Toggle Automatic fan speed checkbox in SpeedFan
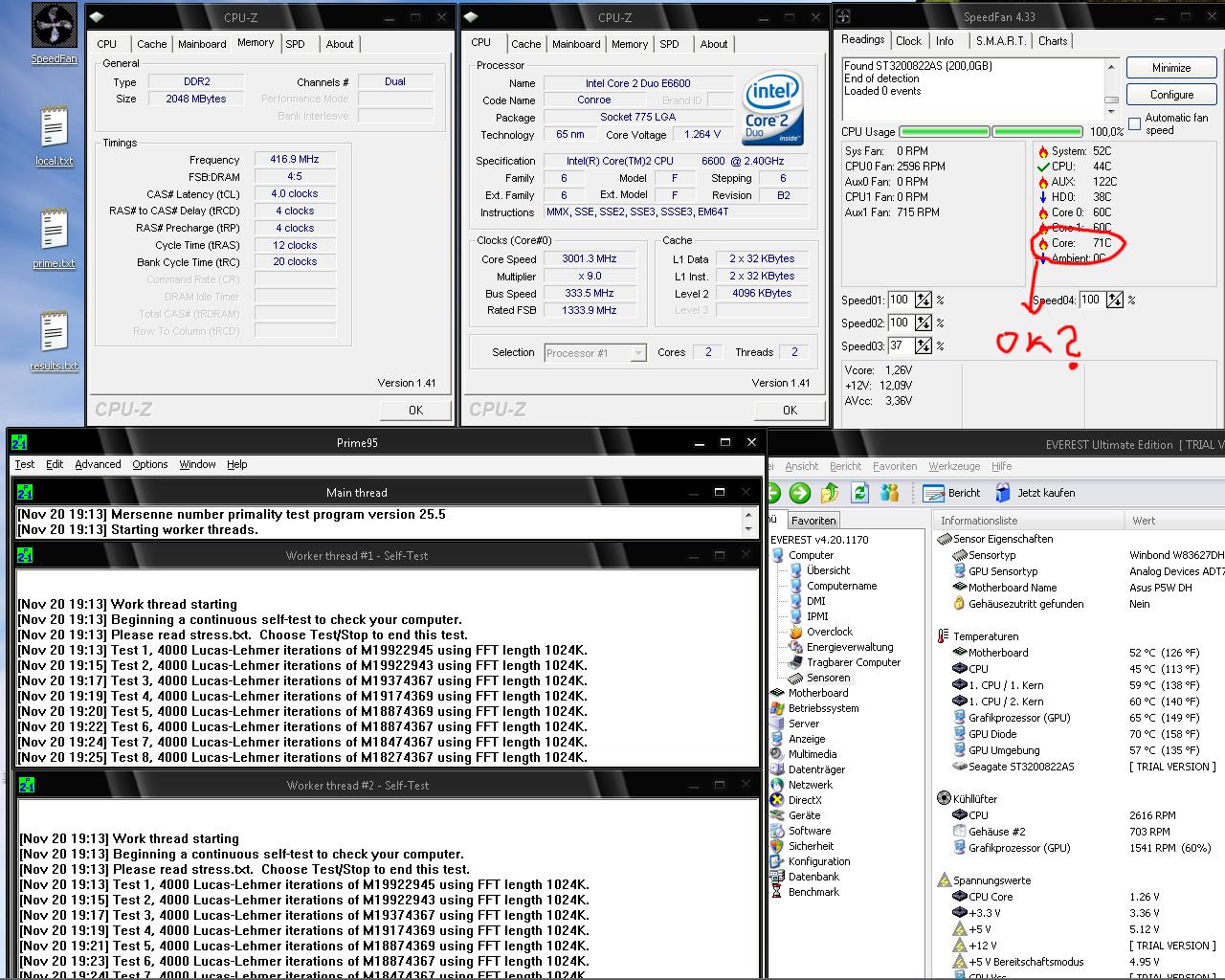The height and width of the screenshot is (980, 1225). pos(1134,123)
